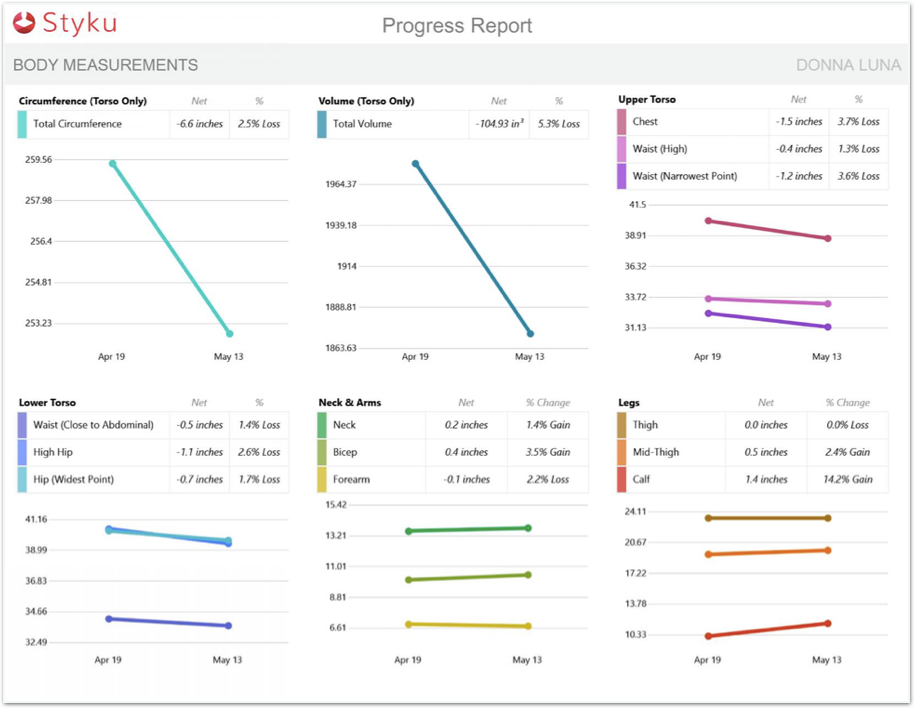Click the Upper Torso section heading
The height and width of the screenshot is (709, 915).
coord(647,99)
